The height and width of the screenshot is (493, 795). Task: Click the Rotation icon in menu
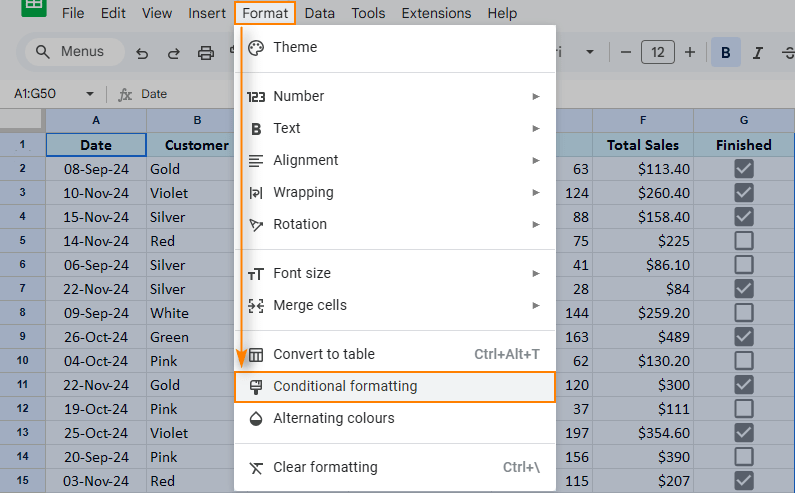click(256, 225)
